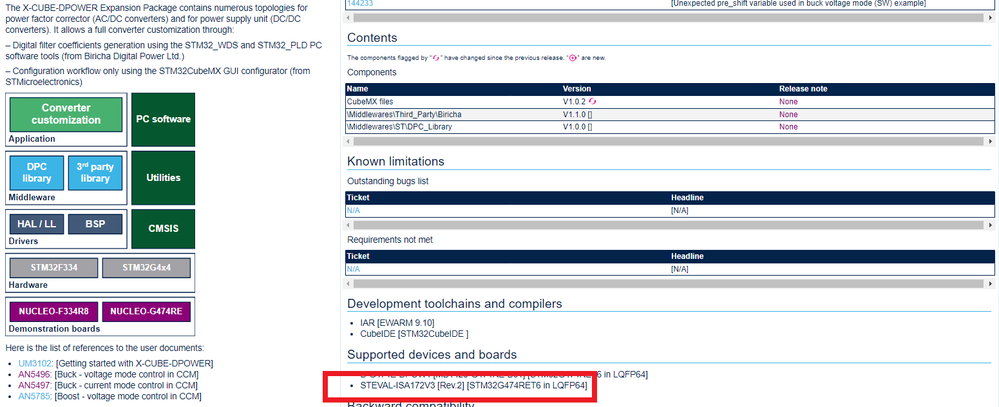
Task: Click the changed-flag icon beside V1.0.2
Action: point(593,101)
